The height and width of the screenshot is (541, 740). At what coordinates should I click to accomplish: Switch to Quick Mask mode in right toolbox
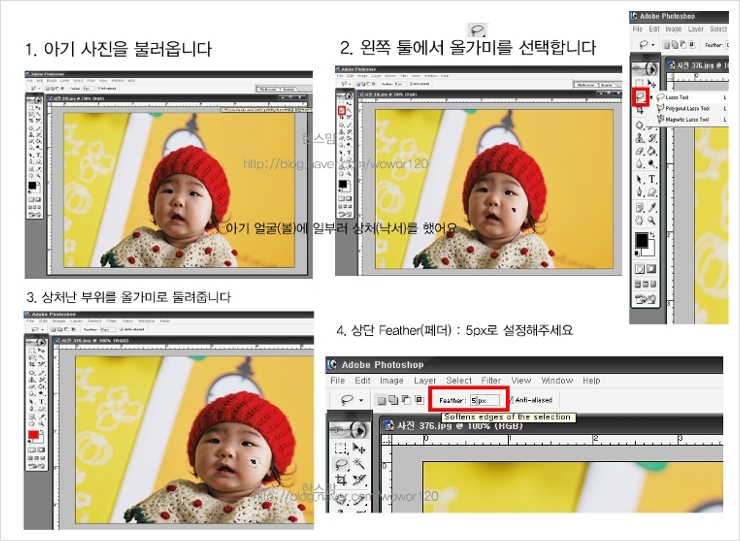tap(652, 269)
